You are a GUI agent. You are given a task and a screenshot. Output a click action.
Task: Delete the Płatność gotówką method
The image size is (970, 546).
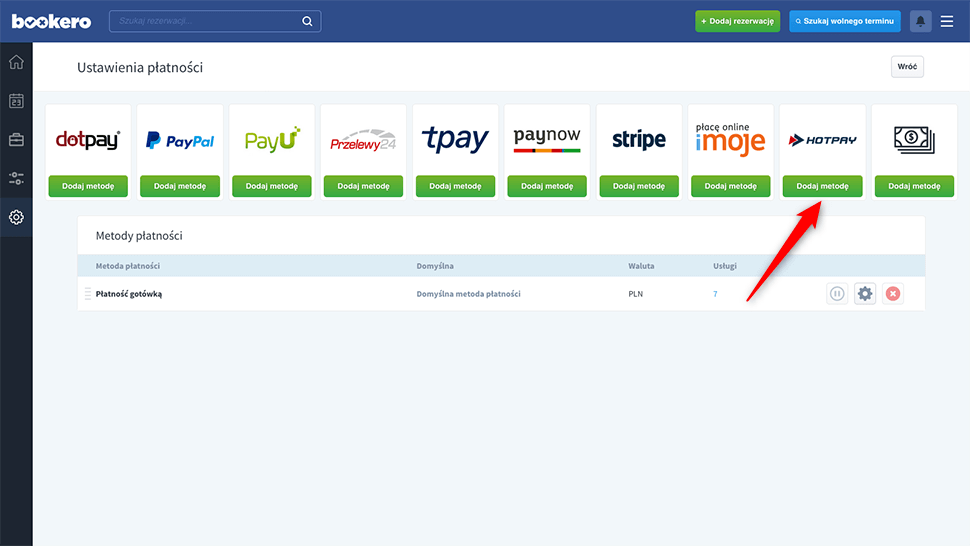pos(893,294)
